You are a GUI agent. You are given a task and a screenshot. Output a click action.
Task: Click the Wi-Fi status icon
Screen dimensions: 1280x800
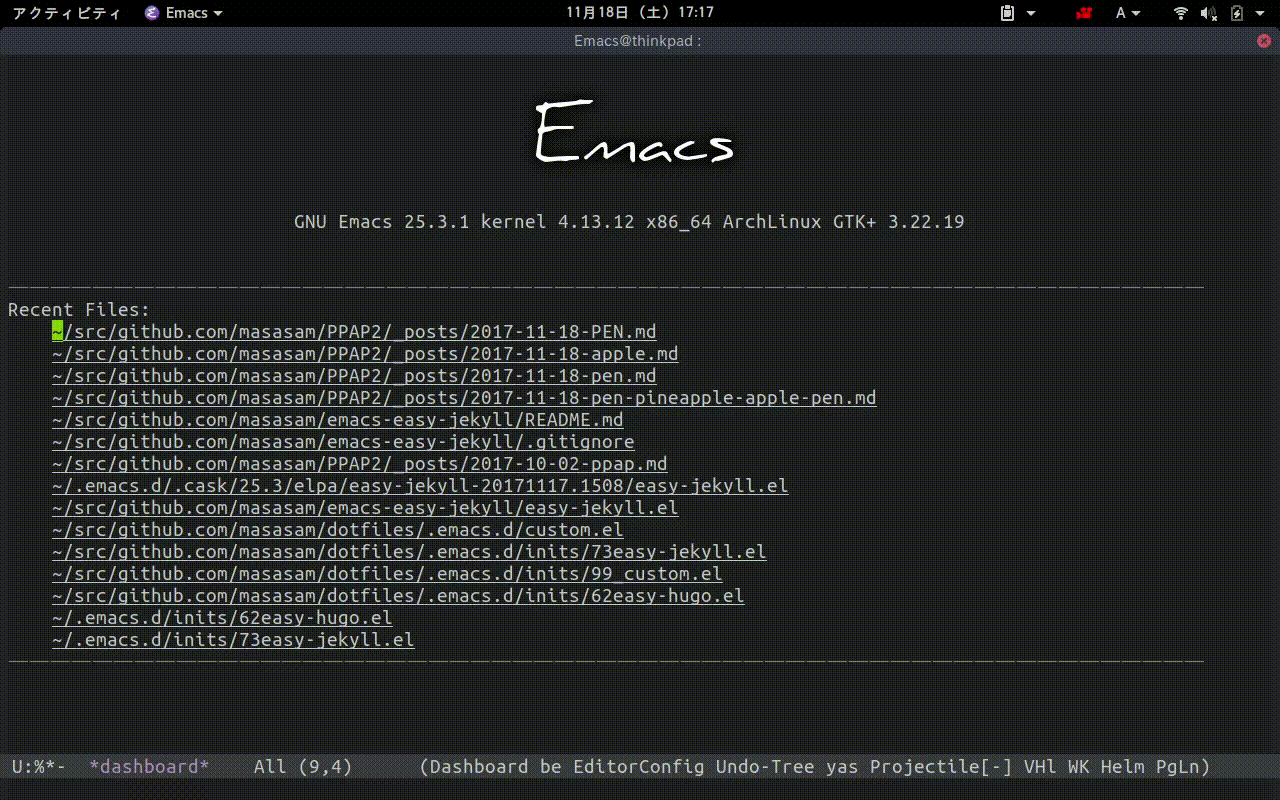pyautogui.click(x=1181, y=13)
